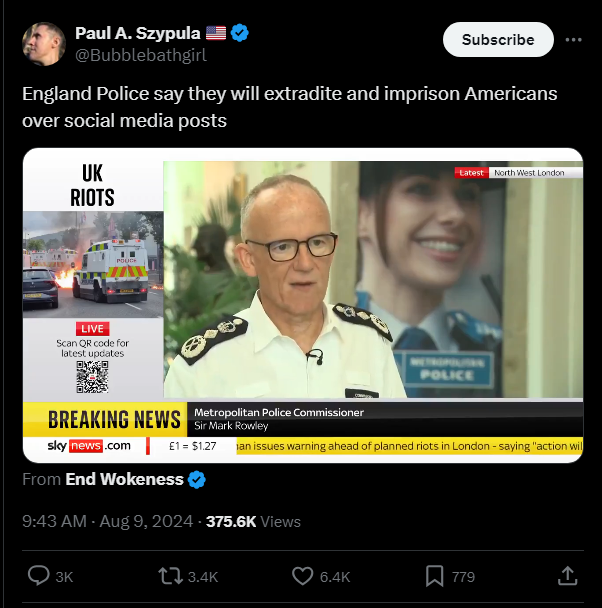Bookmark this post
This screenshot has width=602, height=608.
[x=435, y=576]
